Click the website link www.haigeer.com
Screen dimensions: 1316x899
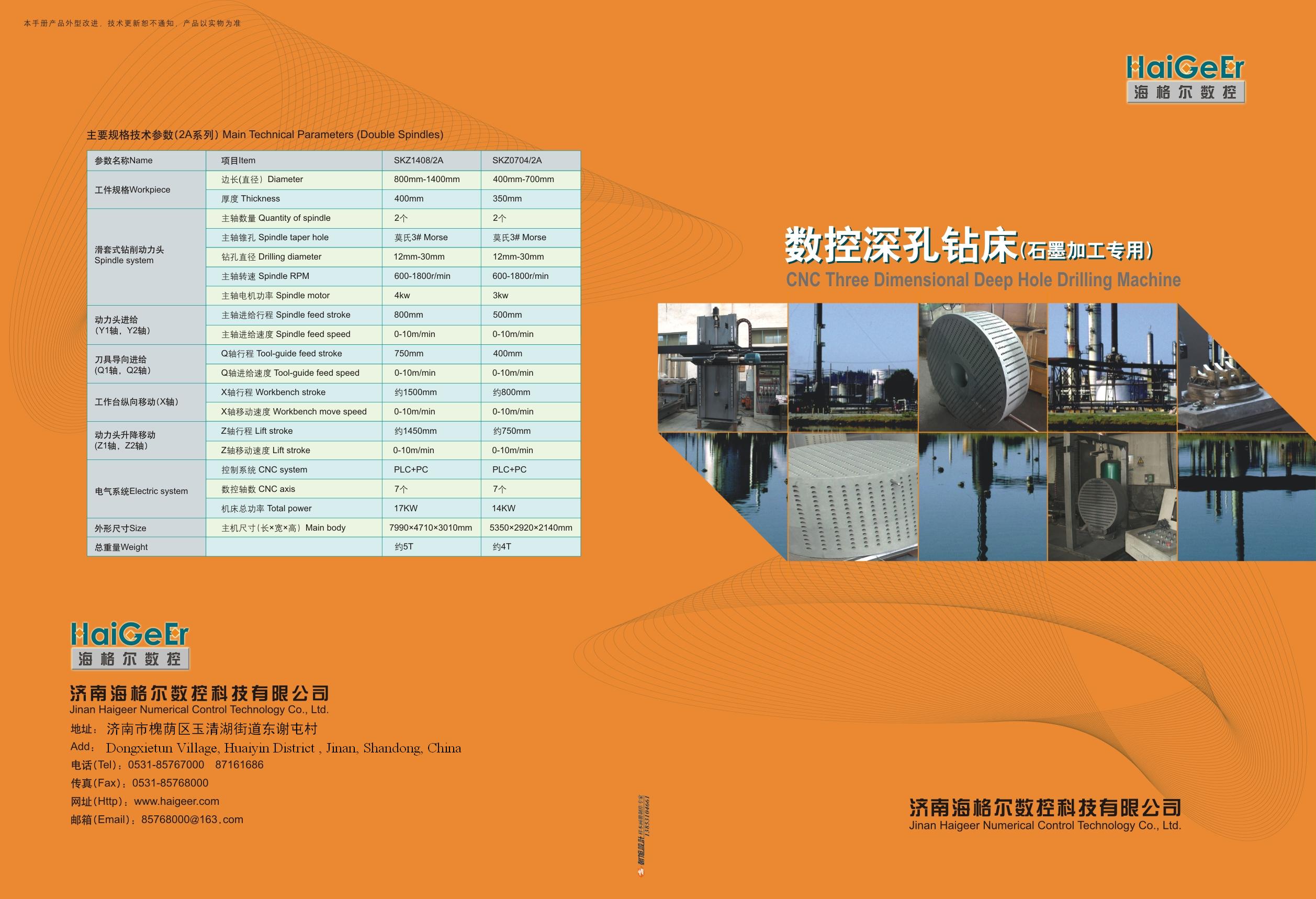coord(177,801)
